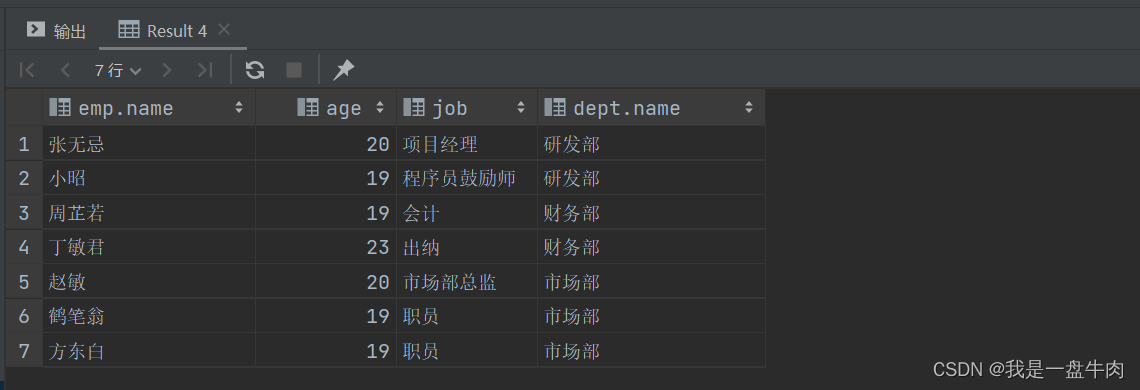Close the Result 4 tab
The image size is (1140, 390).
pyautogui.click(x=224, y=29)
